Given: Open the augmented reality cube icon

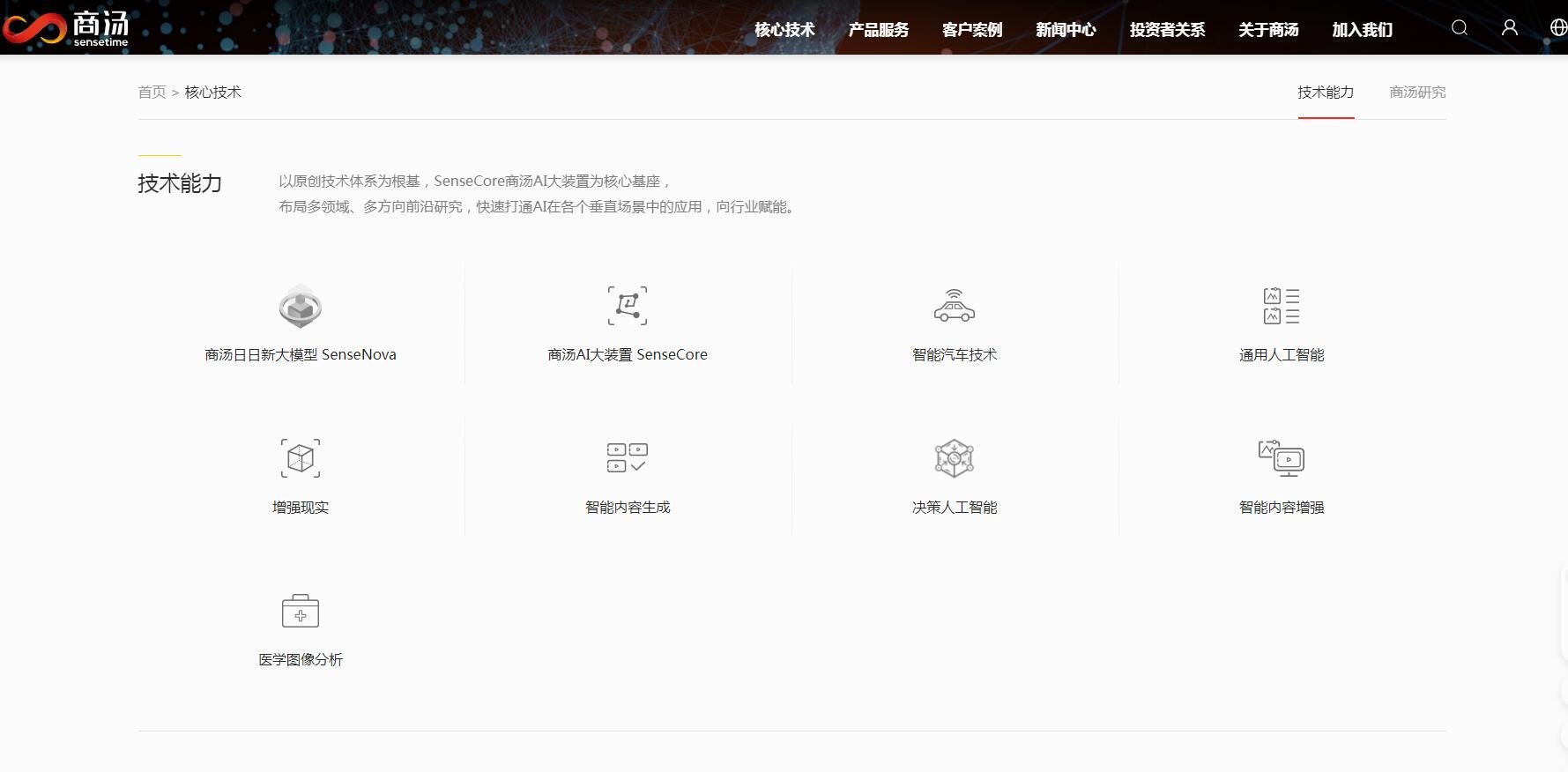Looking at the screenshot, I should (301, 458).
